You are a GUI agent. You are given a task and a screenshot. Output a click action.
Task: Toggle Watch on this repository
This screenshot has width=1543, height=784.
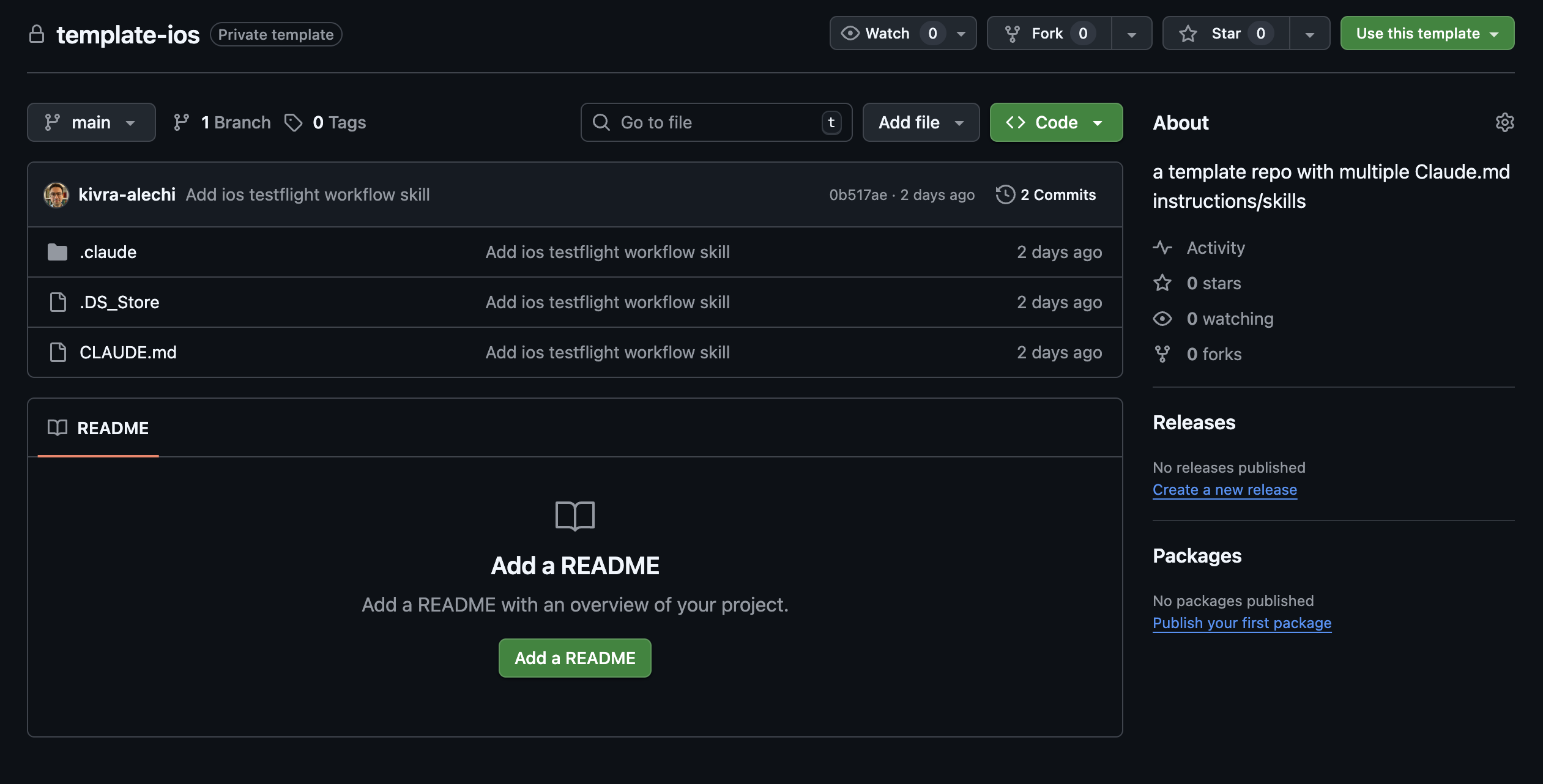pyautogui.click(x=887, y=33)
